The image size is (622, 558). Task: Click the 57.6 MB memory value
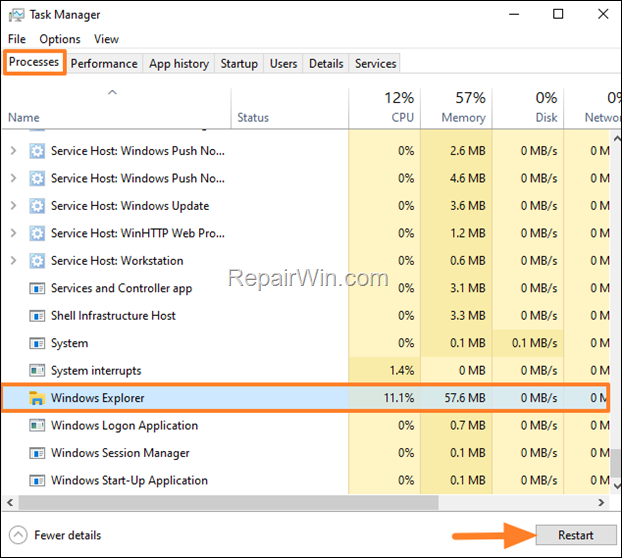tap(465, 398)
